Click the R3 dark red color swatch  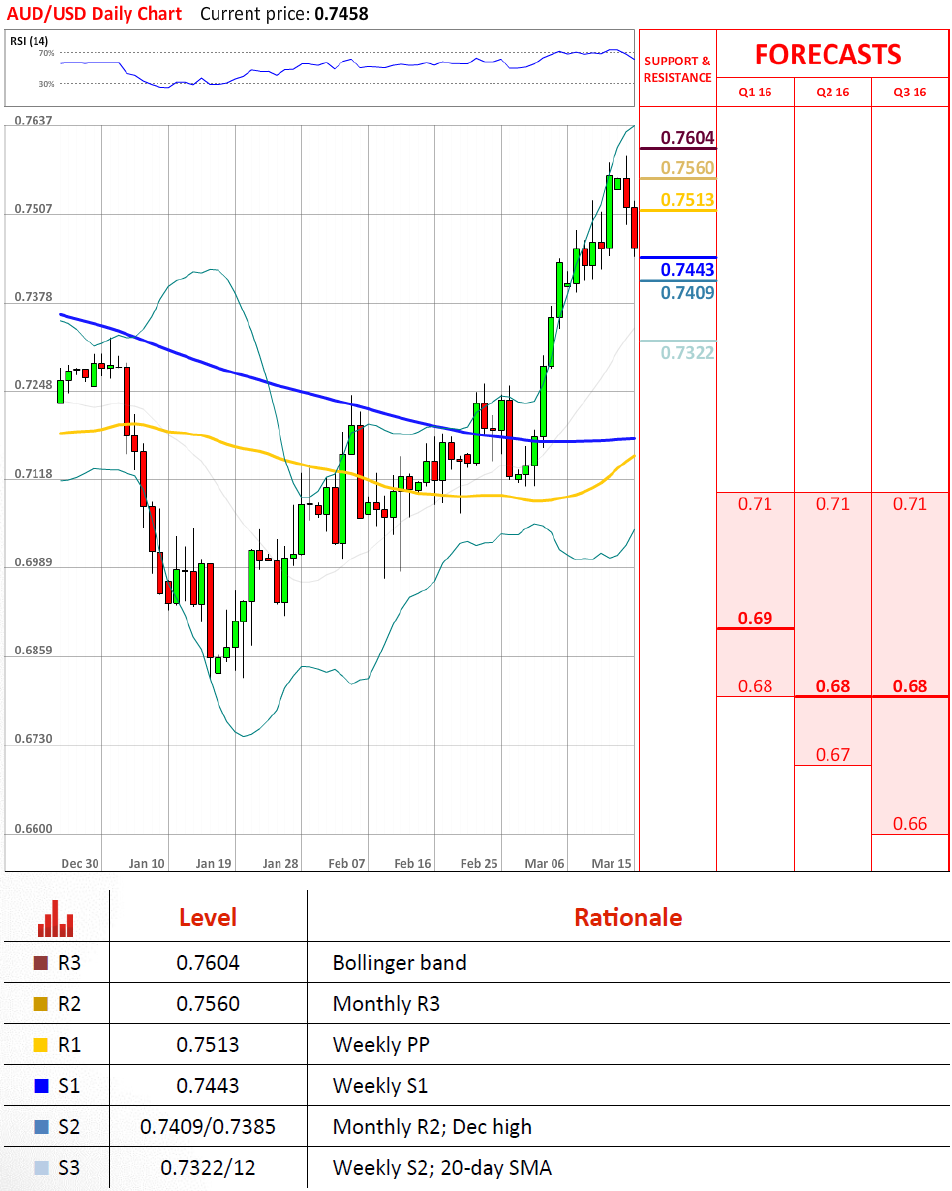coord(41,963)
